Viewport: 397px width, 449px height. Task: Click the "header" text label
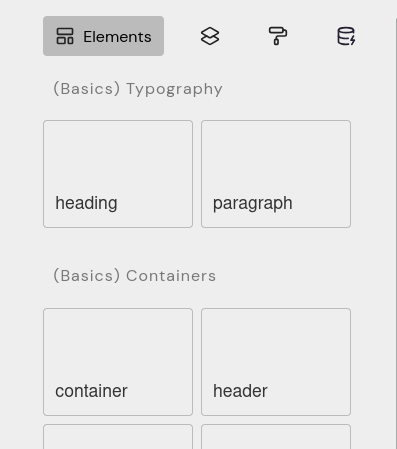pyautogui.click(x=240, y=391)
